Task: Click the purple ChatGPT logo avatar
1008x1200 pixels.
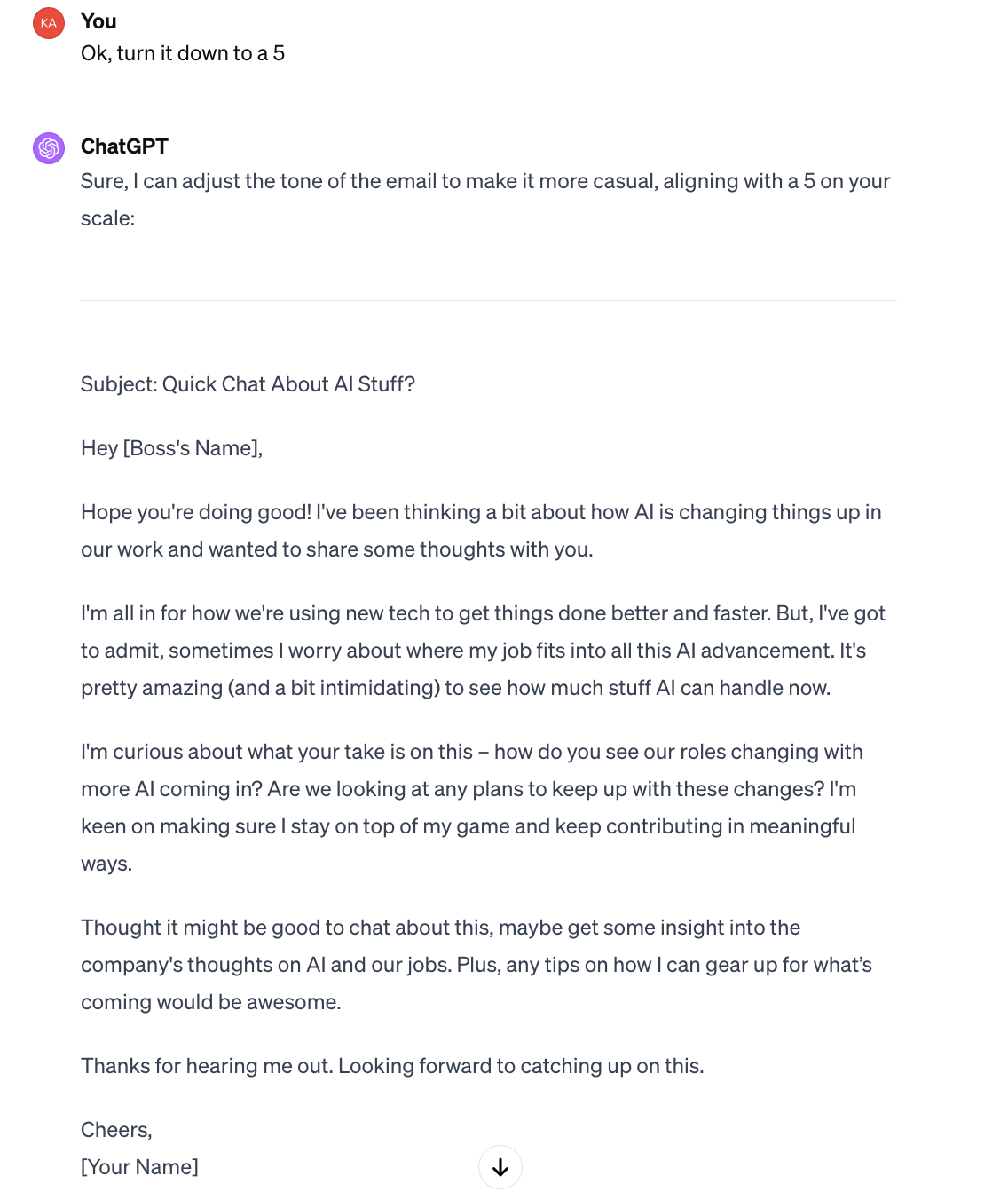Action: coord(49,148)
